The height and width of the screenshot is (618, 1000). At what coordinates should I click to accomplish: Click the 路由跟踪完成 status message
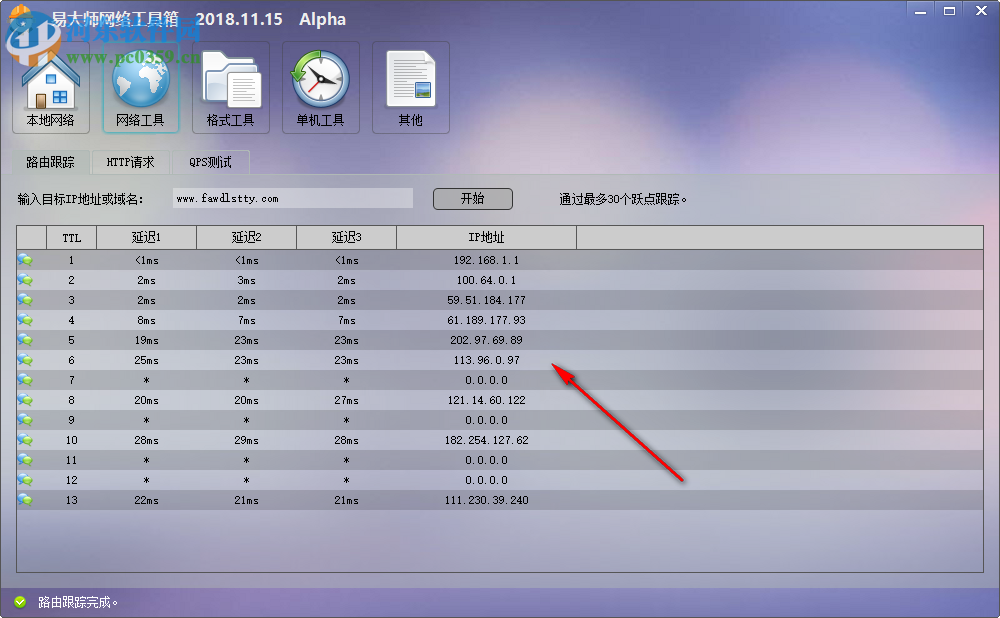(x=70, y=603)
